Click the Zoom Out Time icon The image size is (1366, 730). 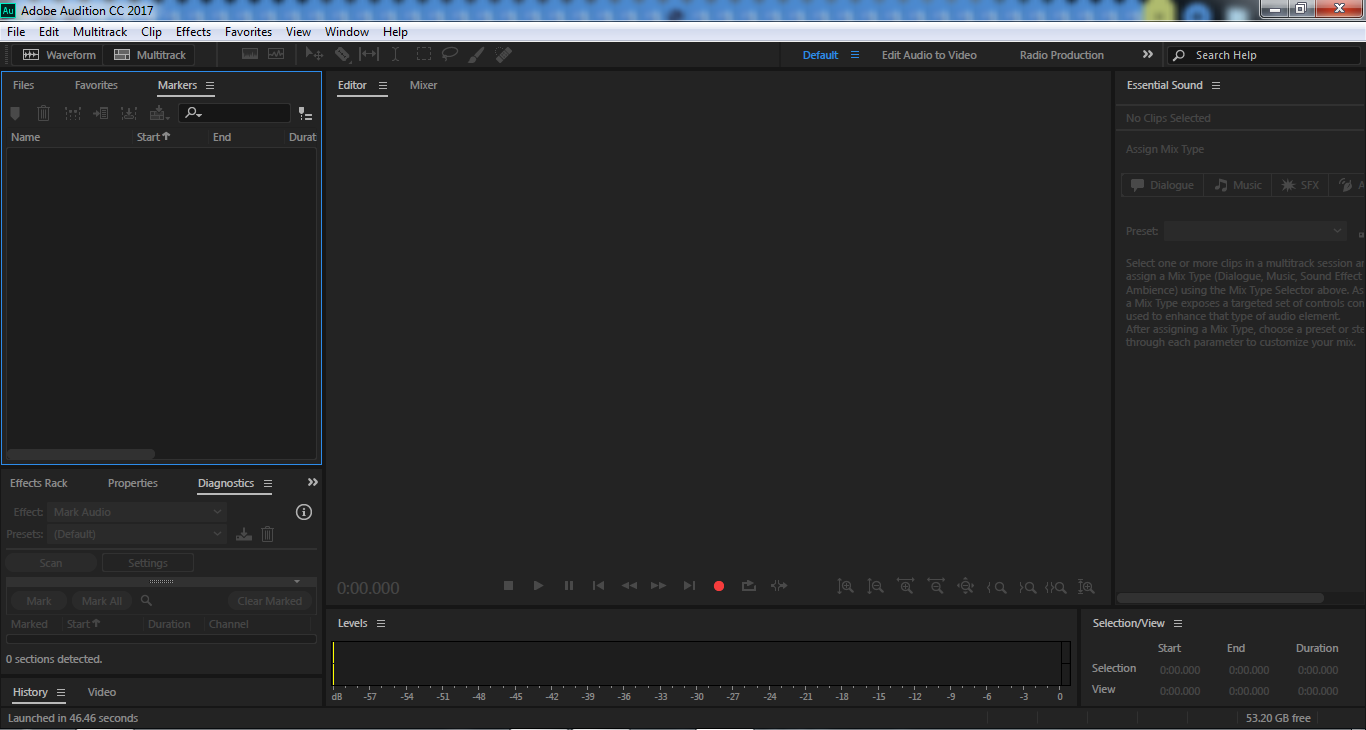(936, 587)
